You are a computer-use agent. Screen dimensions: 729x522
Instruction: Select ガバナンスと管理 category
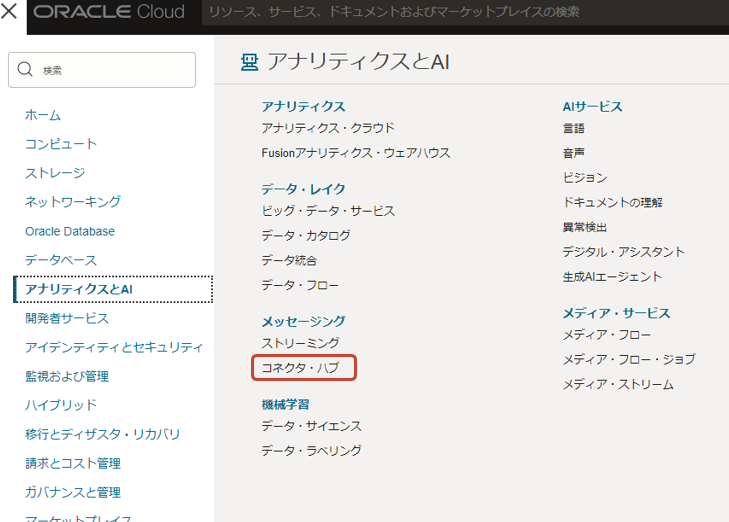click(73, 492)
